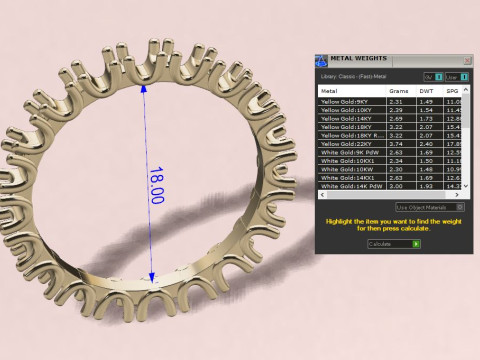The height and width of the screenshot is (360, 480).
Task: Click the SPG column header
Action: [453, 91]
